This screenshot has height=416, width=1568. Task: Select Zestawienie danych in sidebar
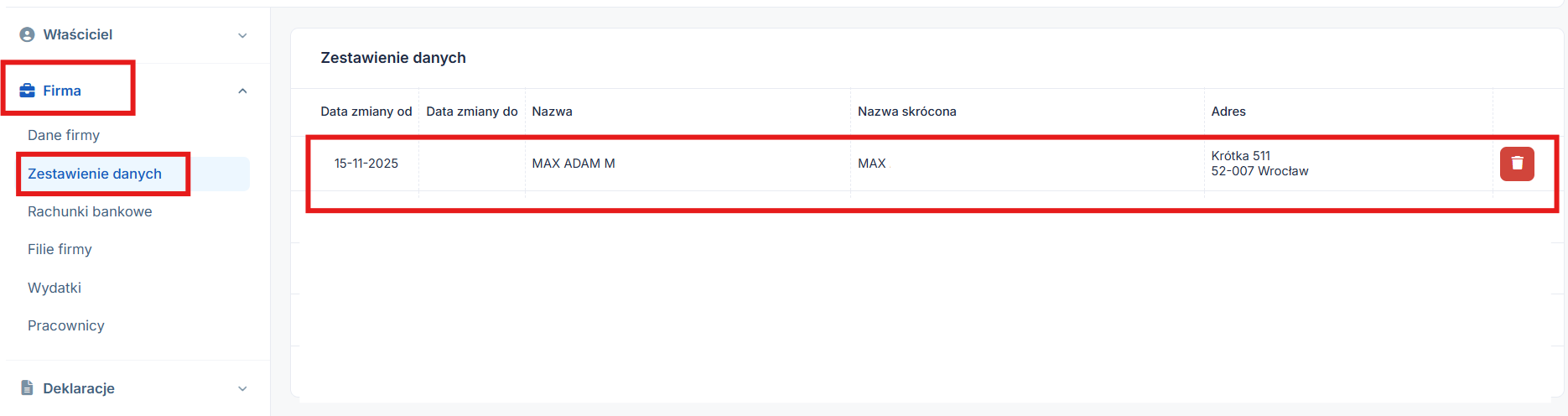coord(95,174)
